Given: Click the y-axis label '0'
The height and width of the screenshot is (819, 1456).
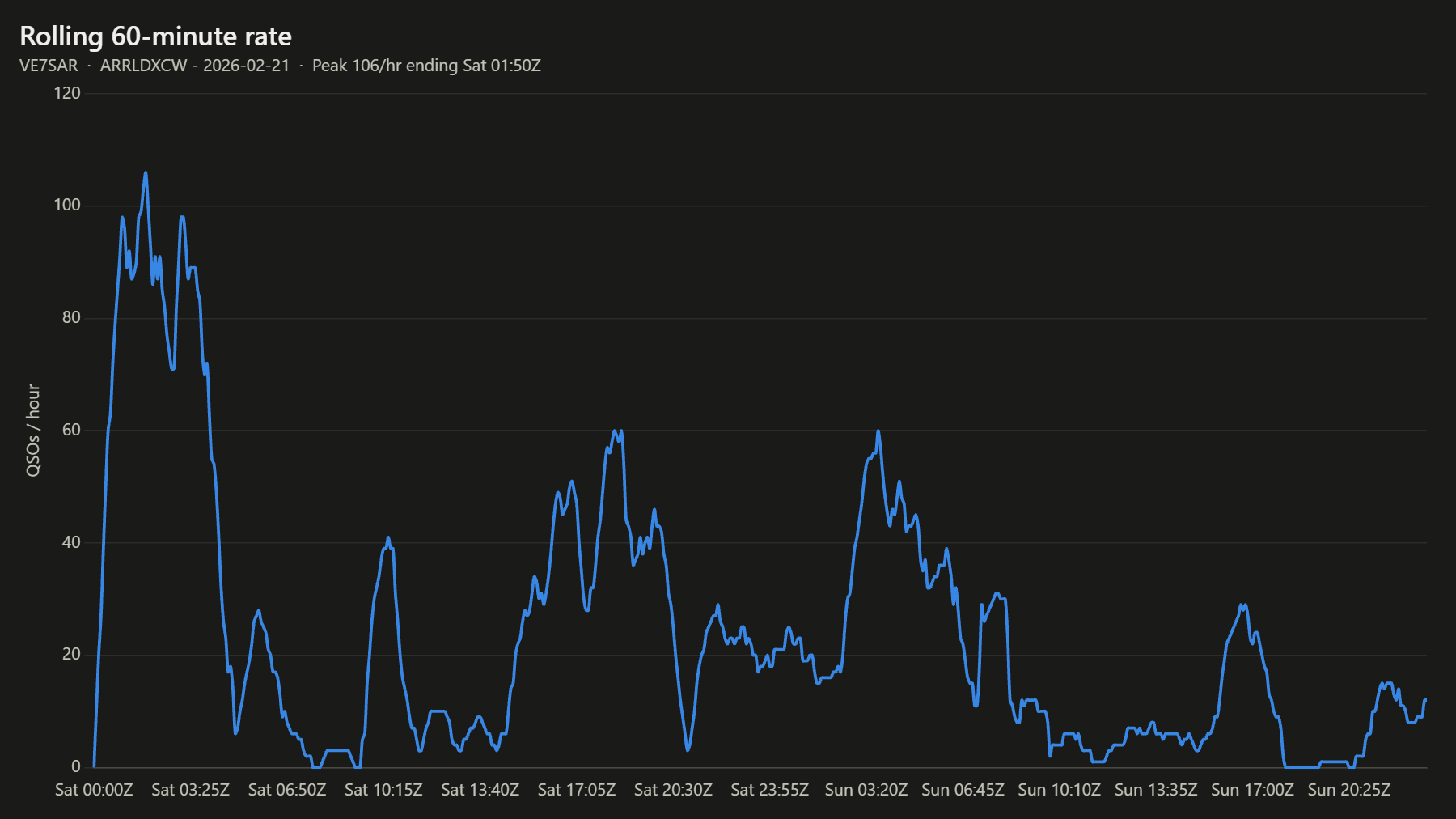Looking at the screenshot, I should [76, 766].
